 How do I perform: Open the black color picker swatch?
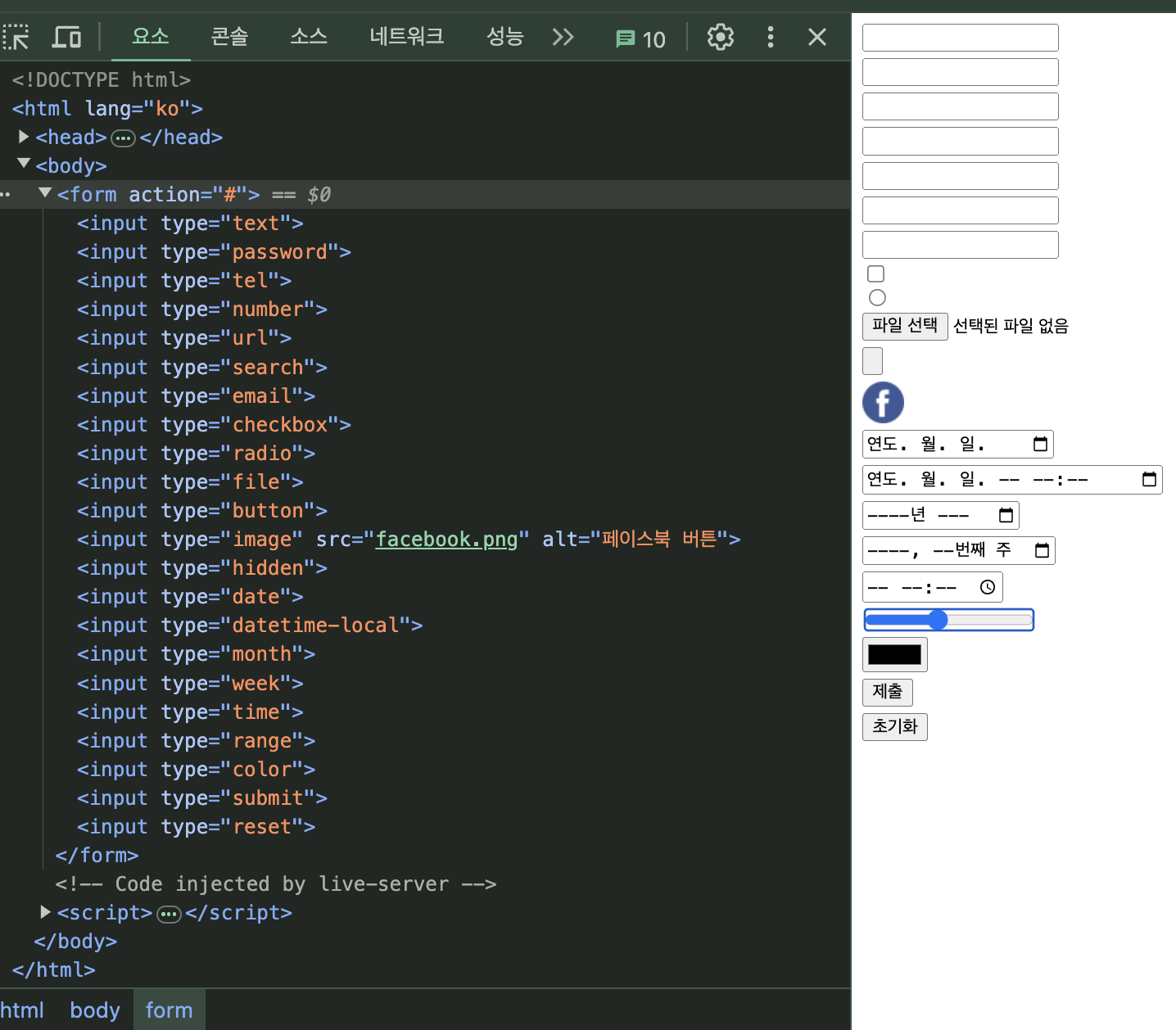pyautogui.click(x=894, y=654)
